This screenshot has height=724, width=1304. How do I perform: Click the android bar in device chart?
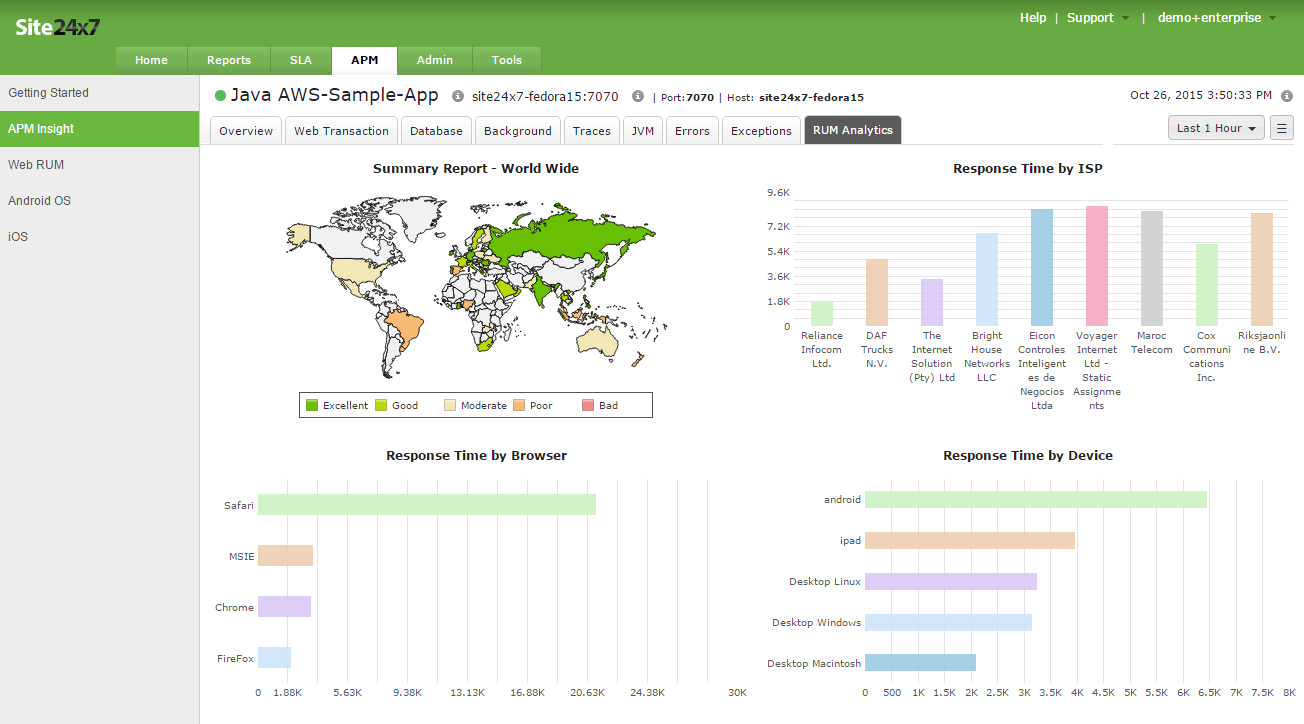1035,499
